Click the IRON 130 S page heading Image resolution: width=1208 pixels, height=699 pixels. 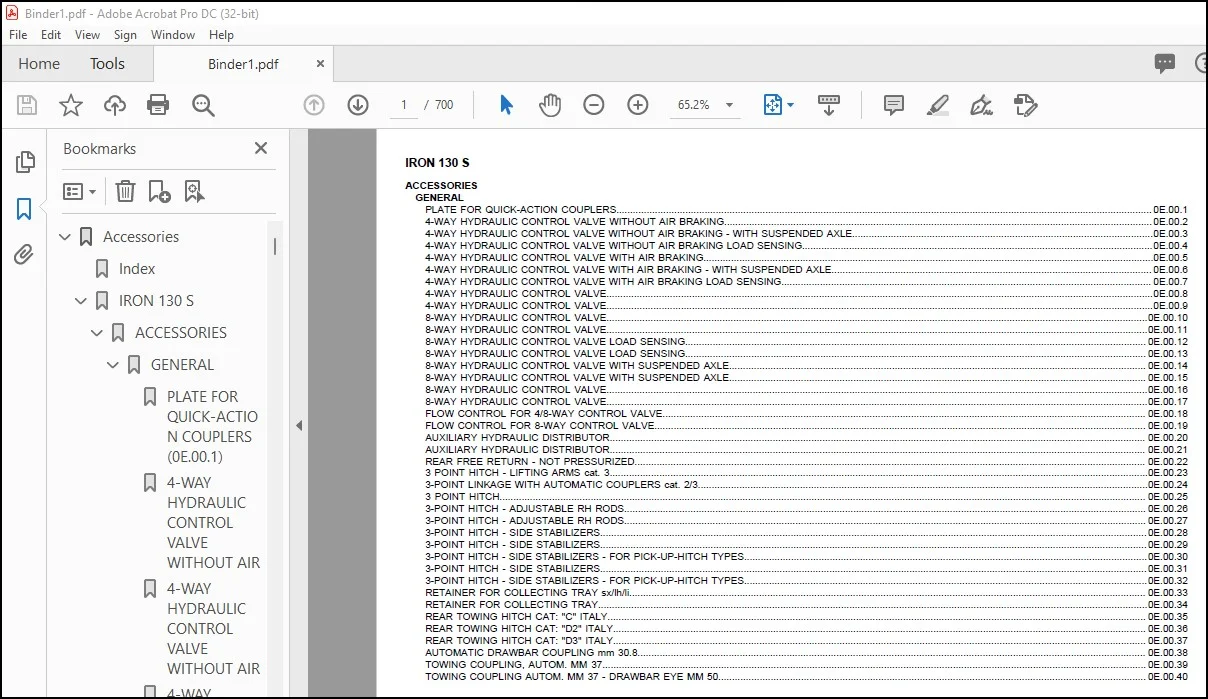tap(437, 162)
